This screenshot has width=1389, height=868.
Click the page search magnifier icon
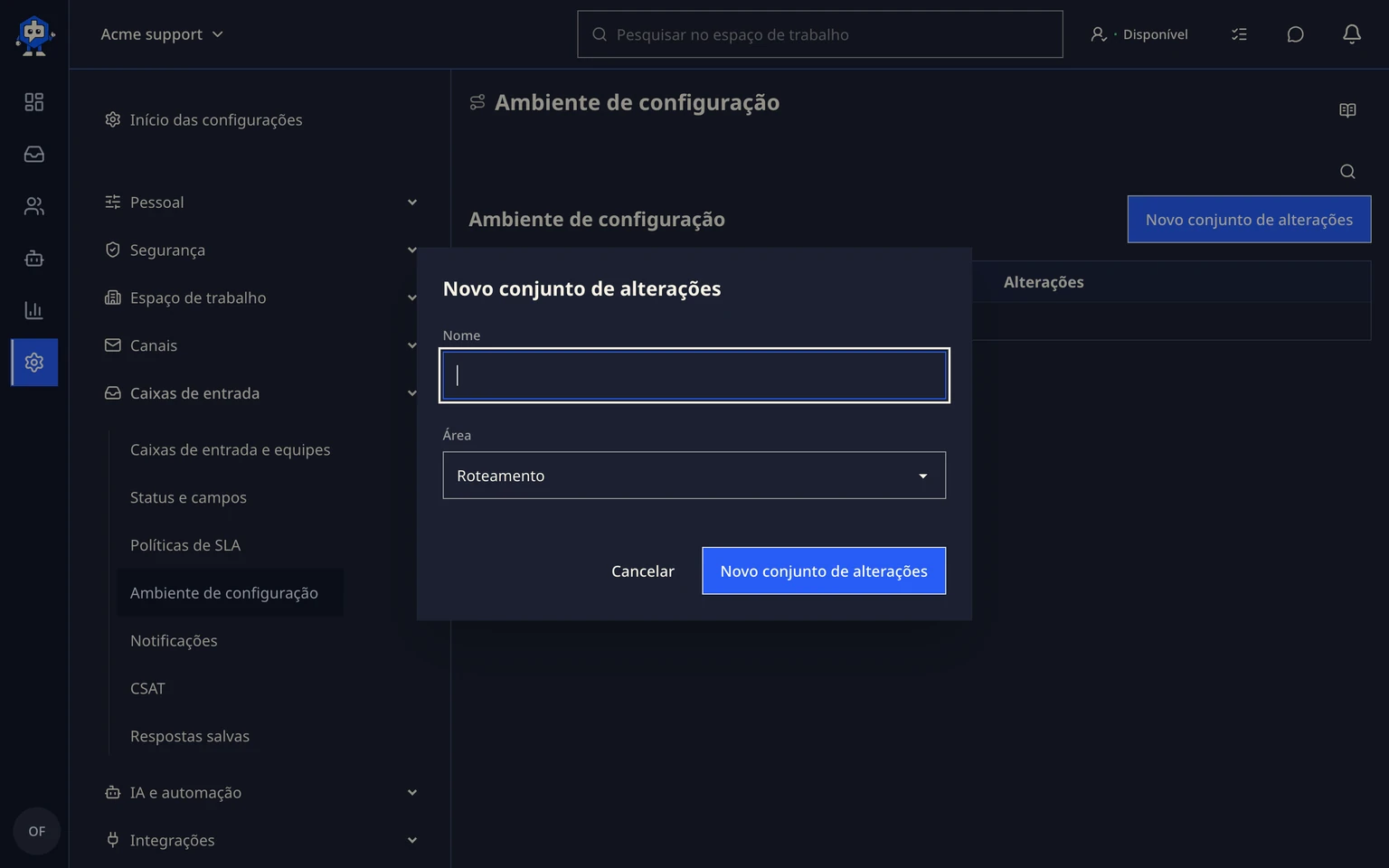click(1347, 172)
